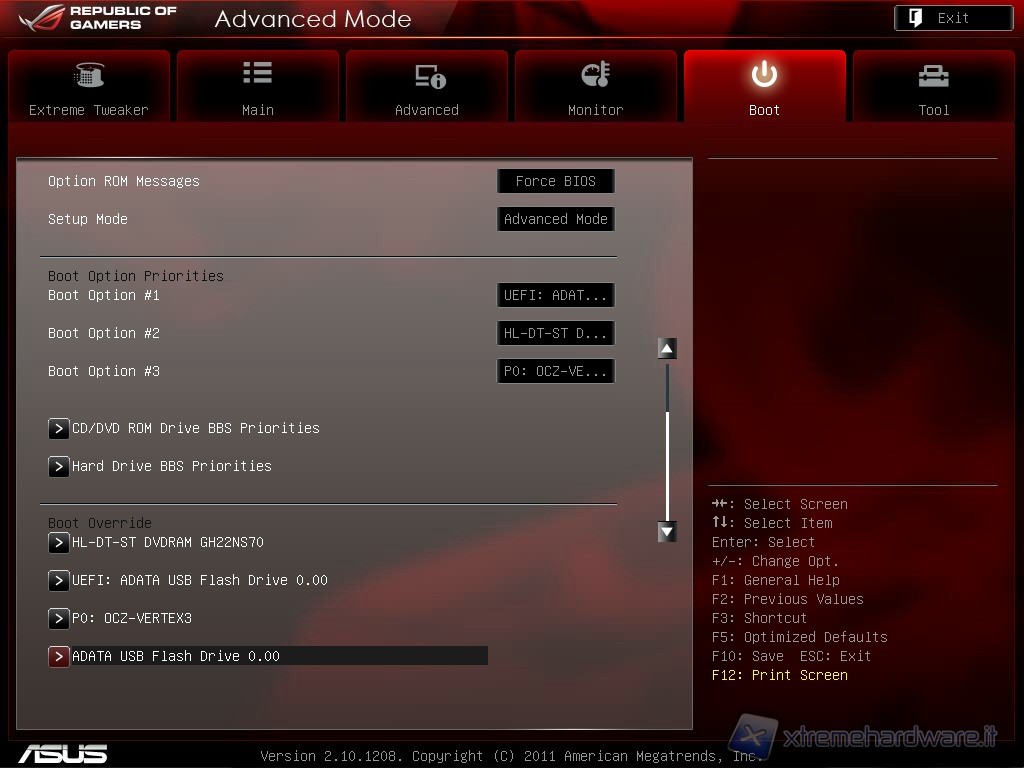Open Boot Option #2 selection

(x=555, y=333)
